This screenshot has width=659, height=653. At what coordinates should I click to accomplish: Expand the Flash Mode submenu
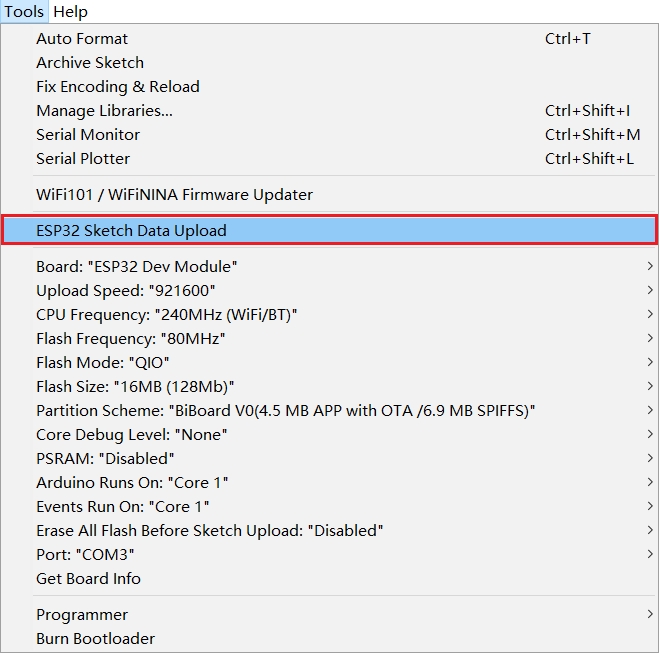tap(103, 363)
